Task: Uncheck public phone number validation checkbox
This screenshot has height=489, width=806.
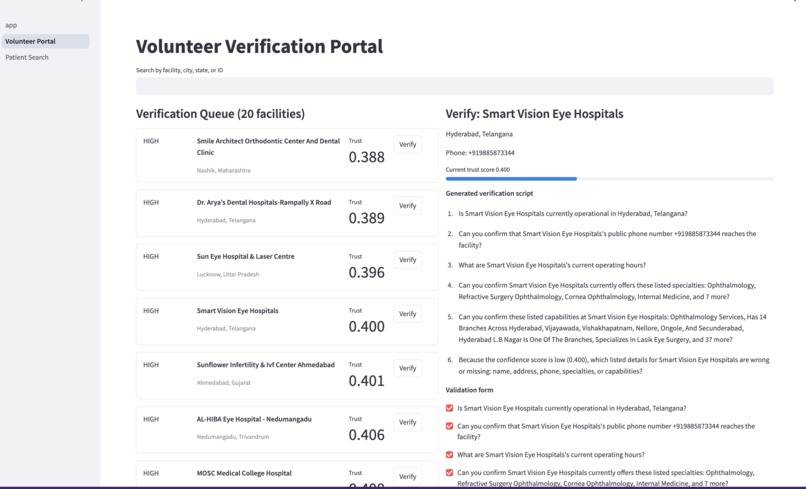Action: 449,426
